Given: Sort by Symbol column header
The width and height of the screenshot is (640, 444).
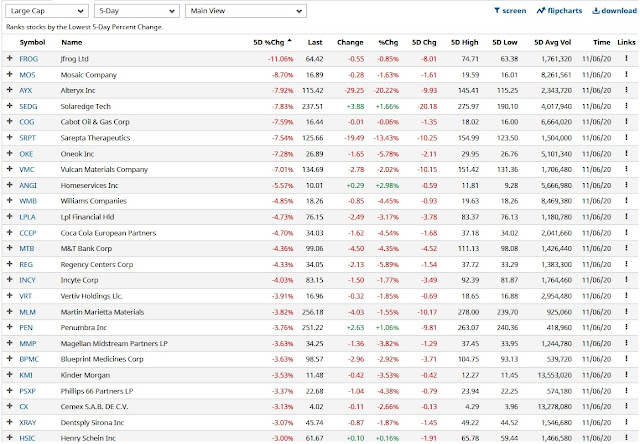Looking at the screenshot, I should [32, 42].
